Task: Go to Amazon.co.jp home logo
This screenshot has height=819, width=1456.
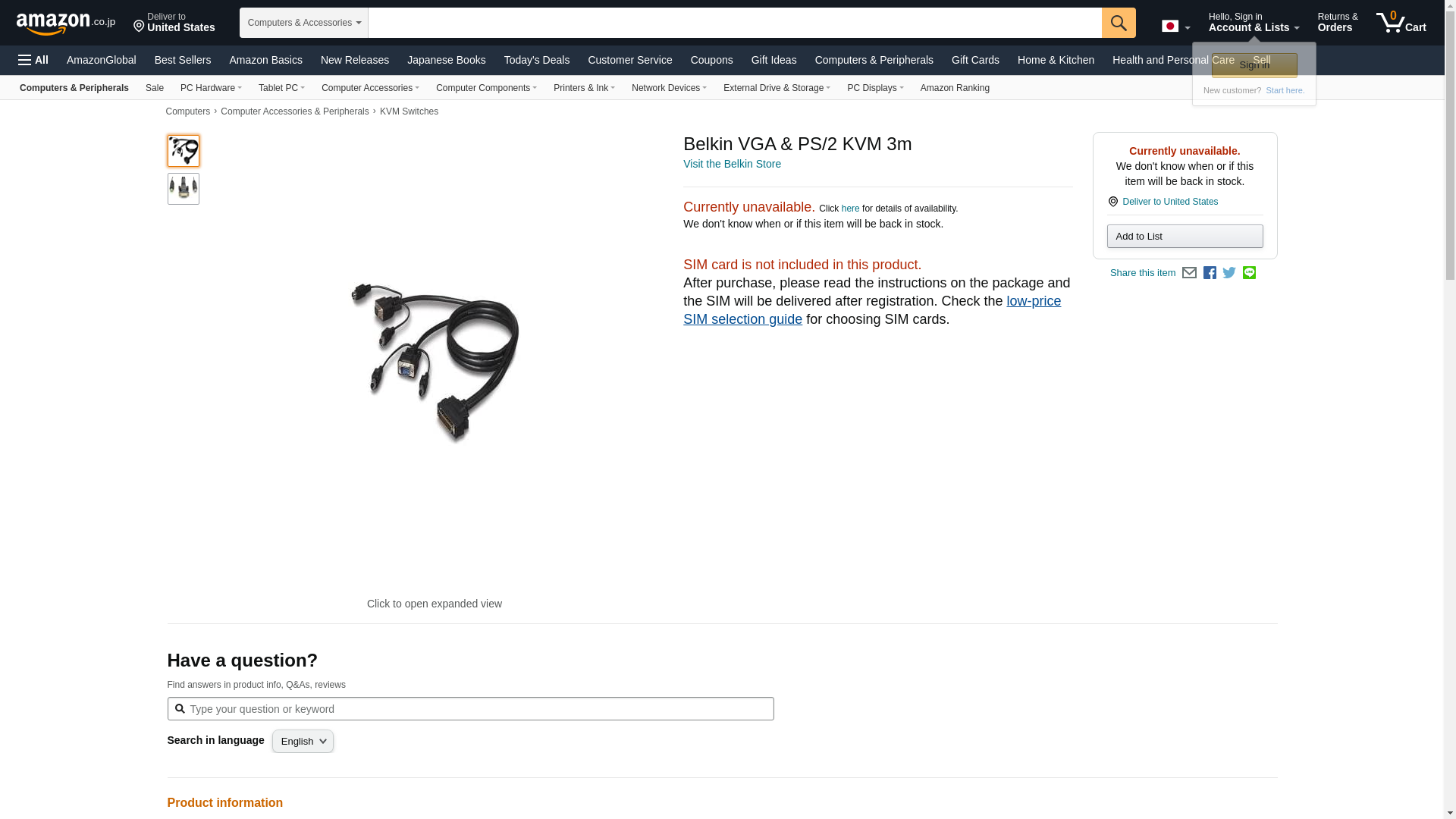Action: [66, 23]
